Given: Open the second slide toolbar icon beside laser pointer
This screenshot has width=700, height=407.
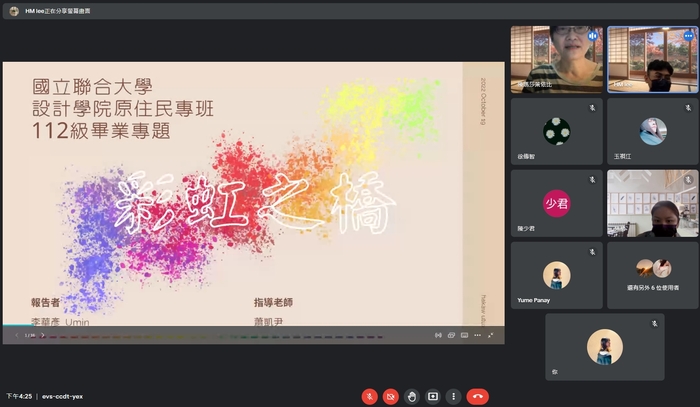Looking at the screenshot, I should [x=451, y=335].
